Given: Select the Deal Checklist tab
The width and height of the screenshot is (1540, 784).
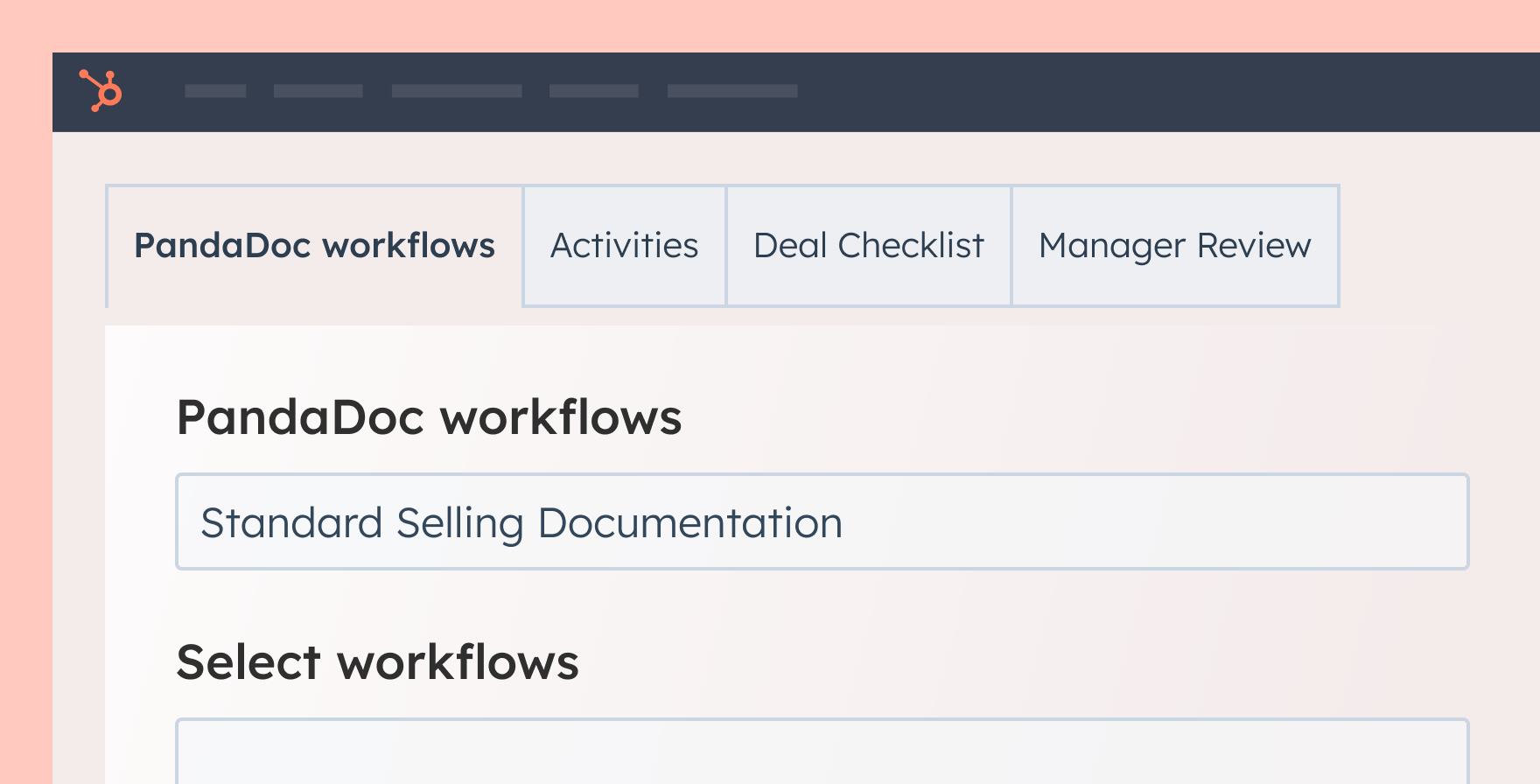Looking at the screenshot, I should 869,246.
